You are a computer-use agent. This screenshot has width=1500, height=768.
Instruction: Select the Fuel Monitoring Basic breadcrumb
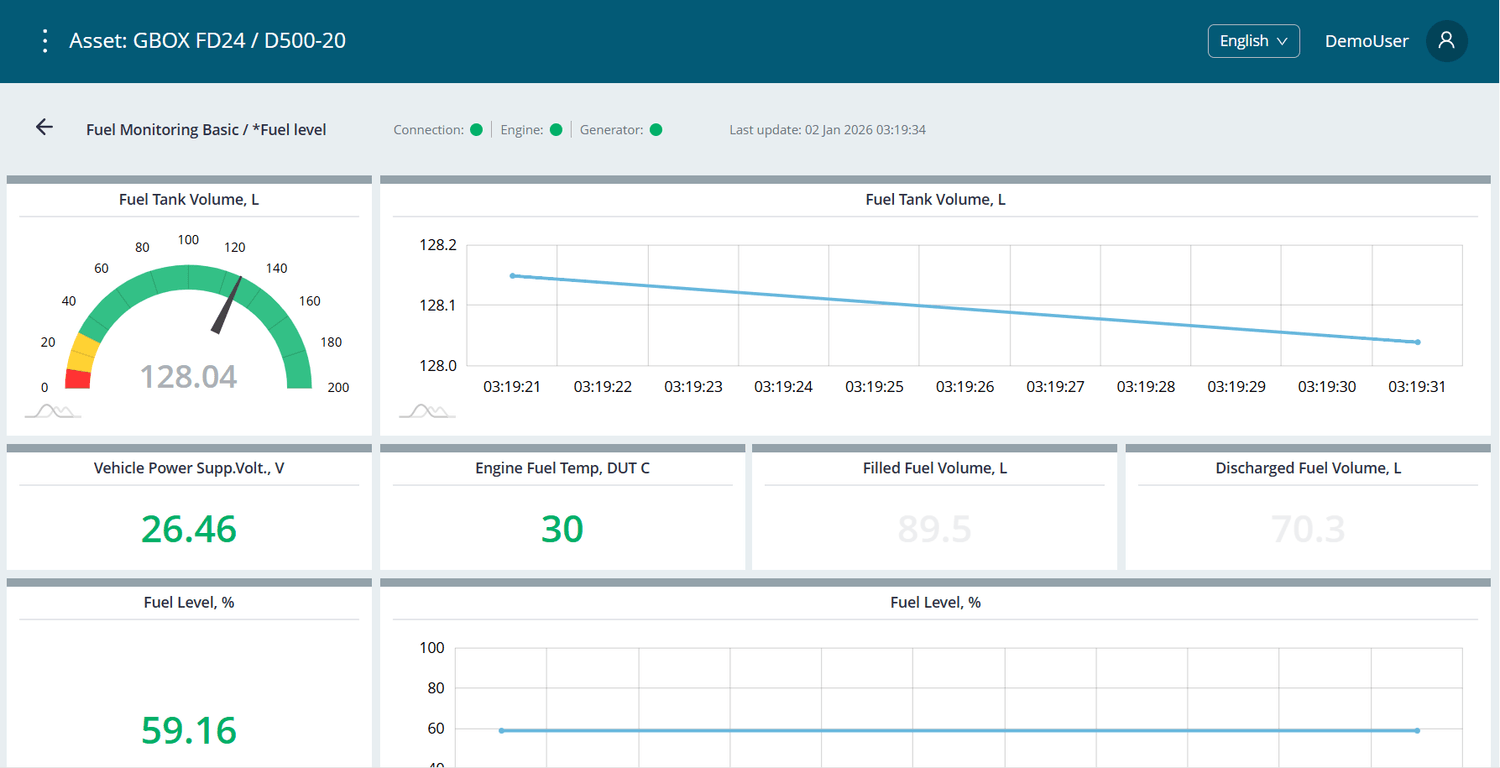pyautogui.click(x=162, y=129)
